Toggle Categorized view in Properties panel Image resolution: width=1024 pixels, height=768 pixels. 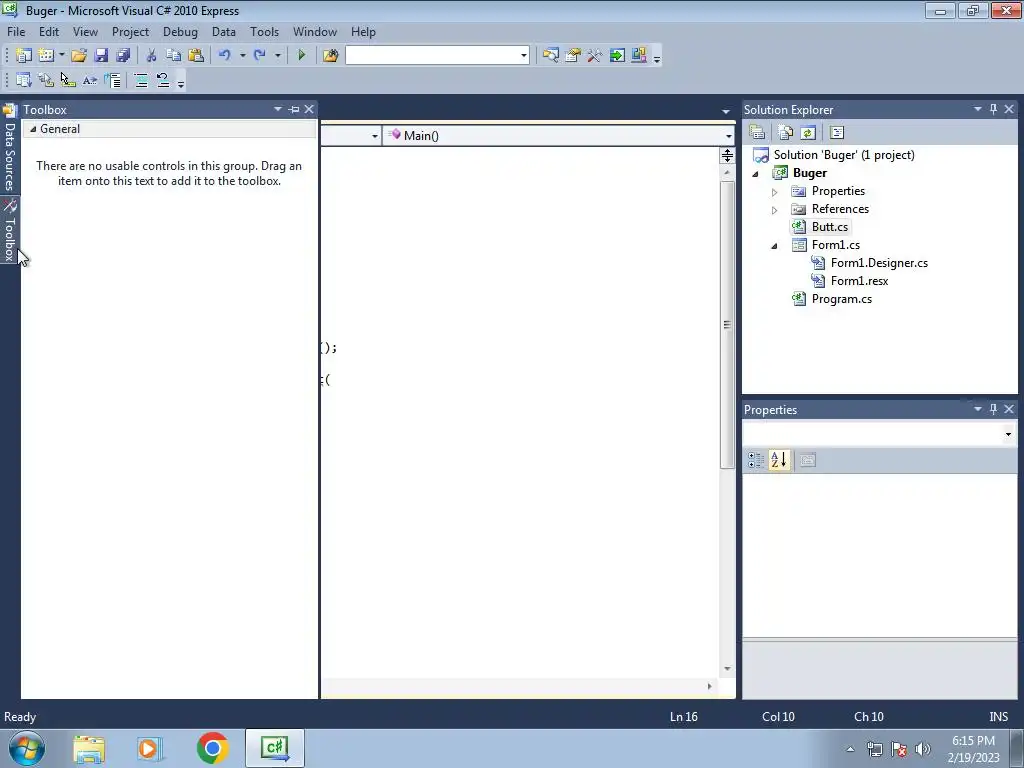pos(756,460)
